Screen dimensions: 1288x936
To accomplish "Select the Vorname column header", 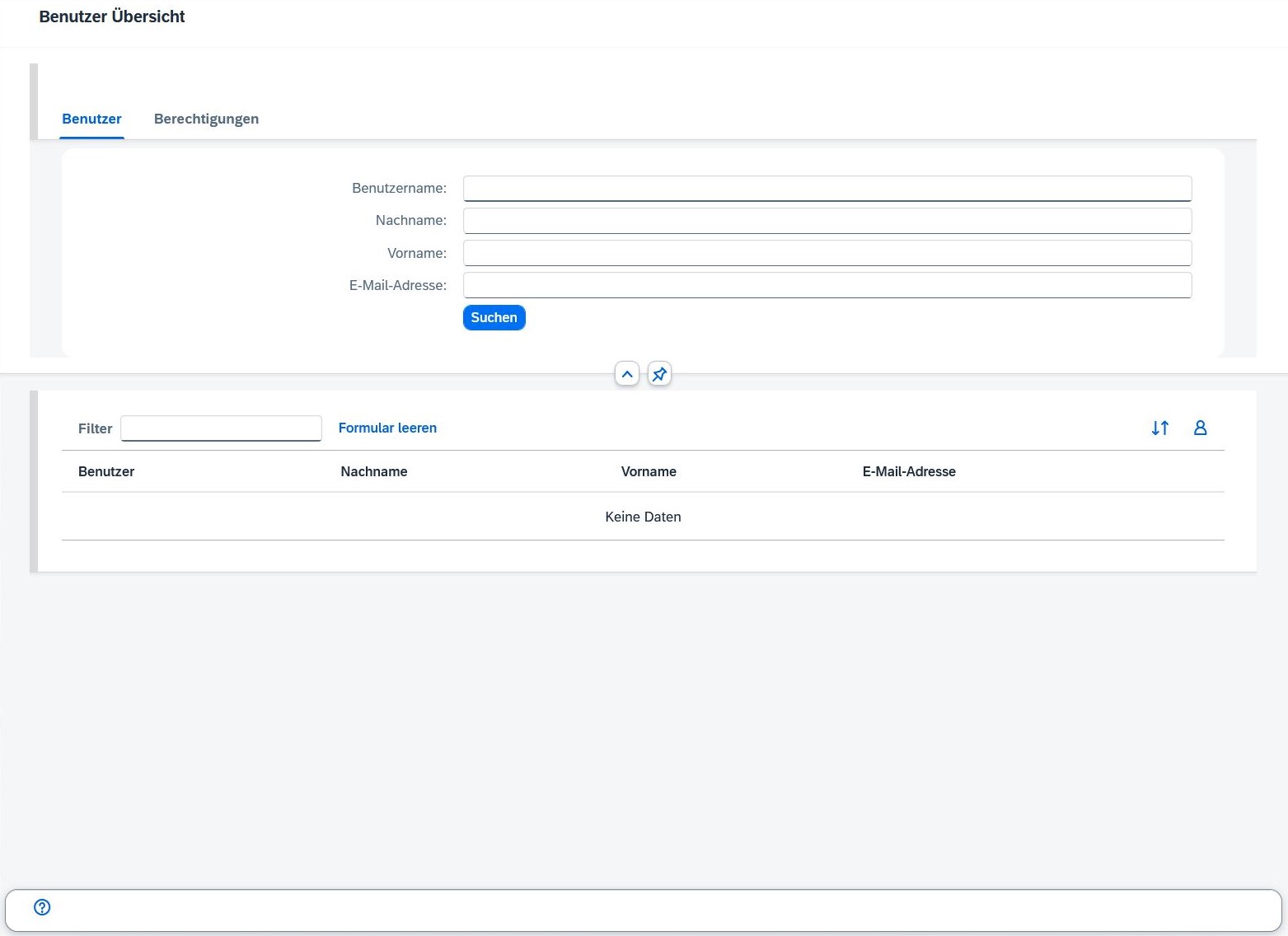I will point(649,471).
